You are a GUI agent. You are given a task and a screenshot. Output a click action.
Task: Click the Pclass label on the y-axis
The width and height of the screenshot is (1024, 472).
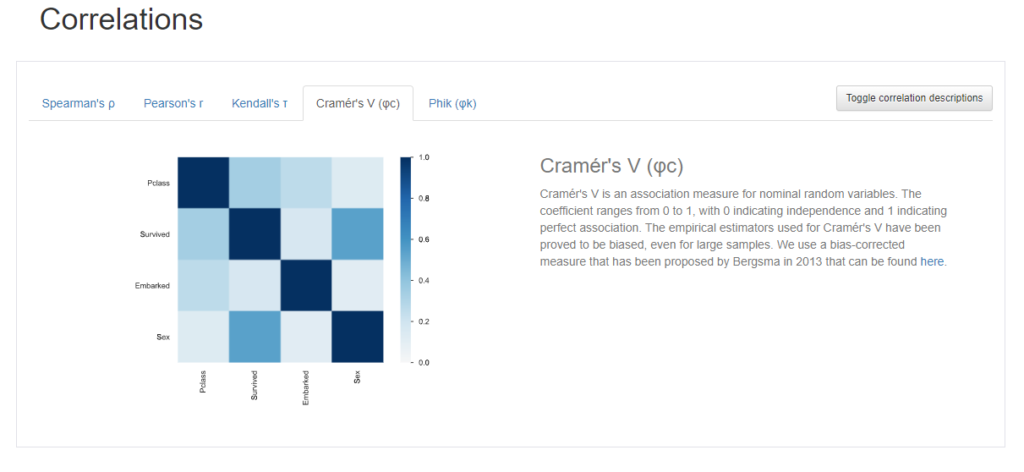click(x=158, y=183)
